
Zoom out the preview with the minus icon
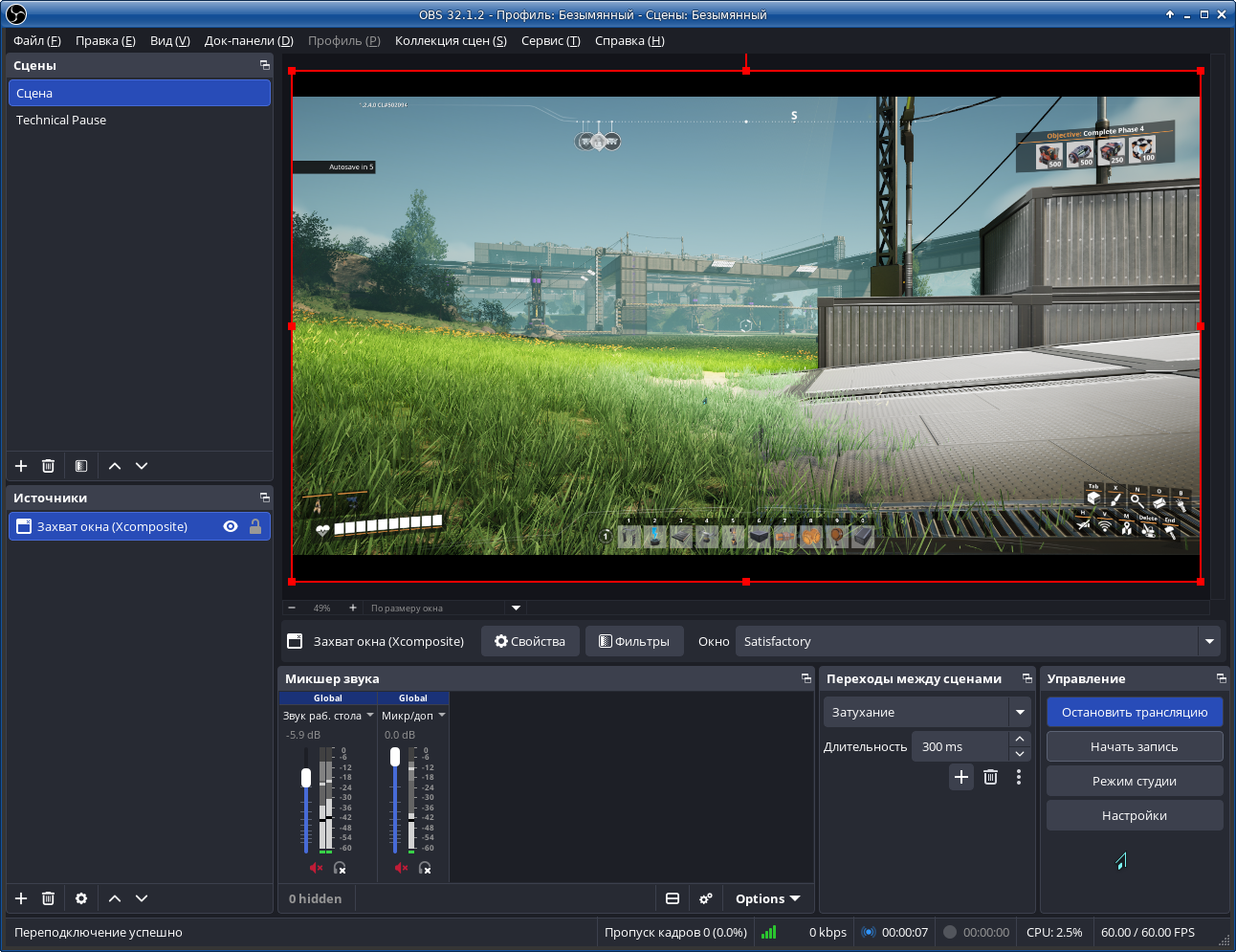click(292, 608)
